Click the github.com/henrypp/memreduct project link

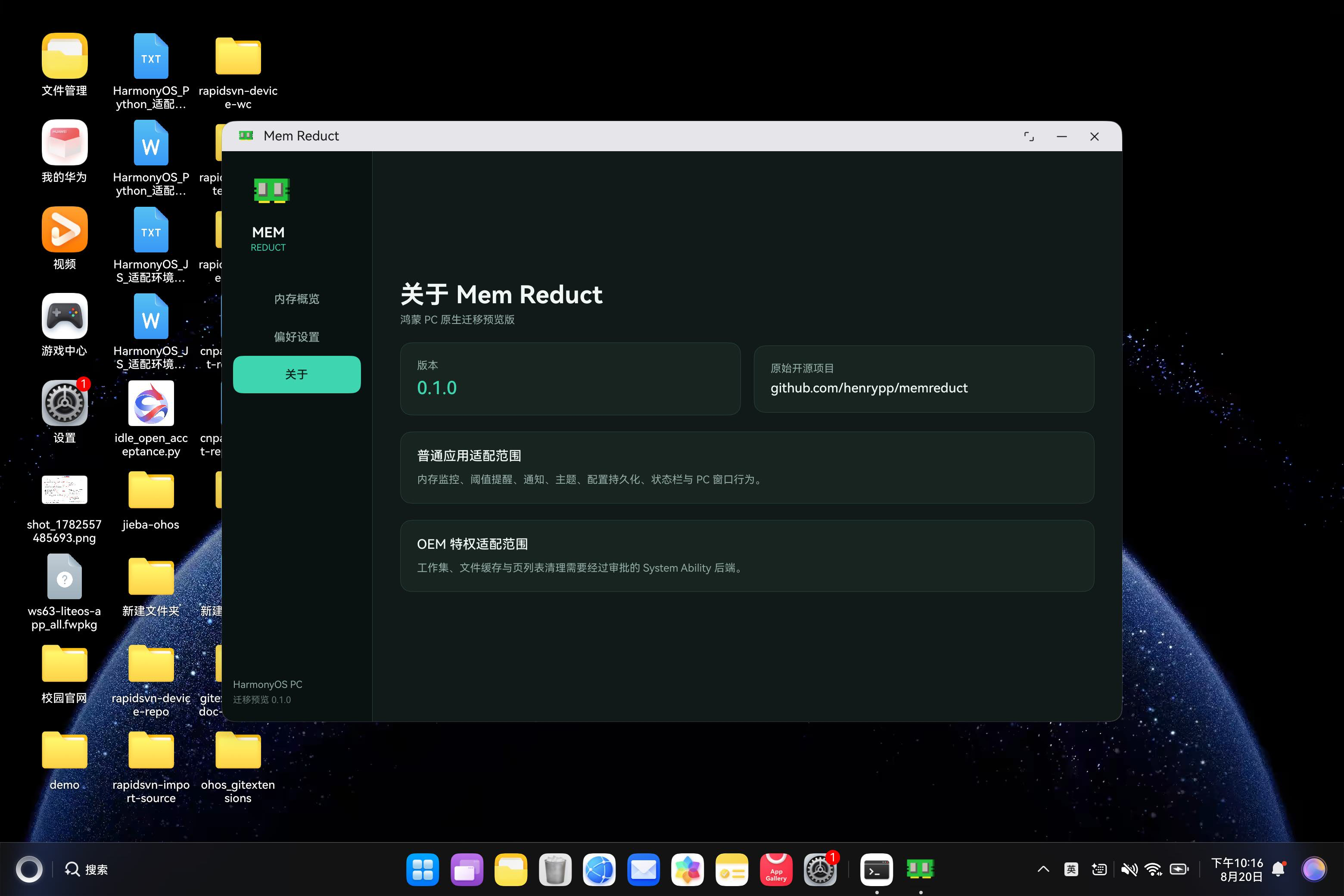tap(868, 388)
